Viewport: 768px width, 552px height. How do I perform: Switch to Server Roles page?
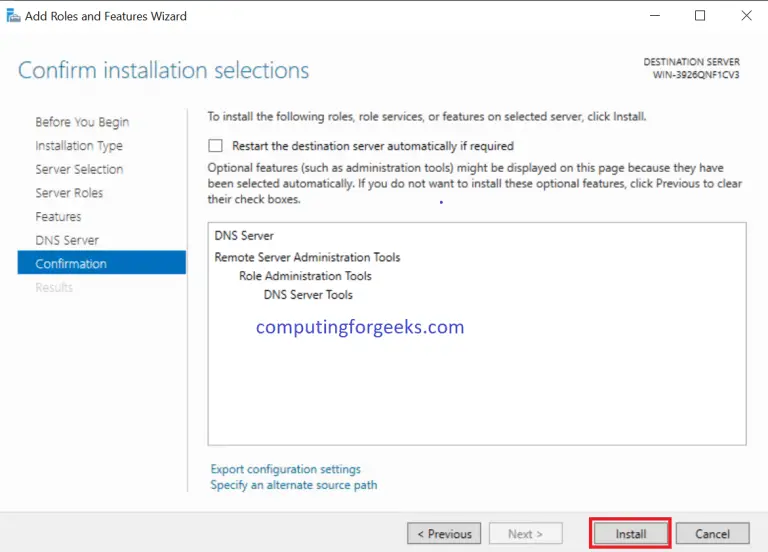pyautogui.click(x=69, y=193)
